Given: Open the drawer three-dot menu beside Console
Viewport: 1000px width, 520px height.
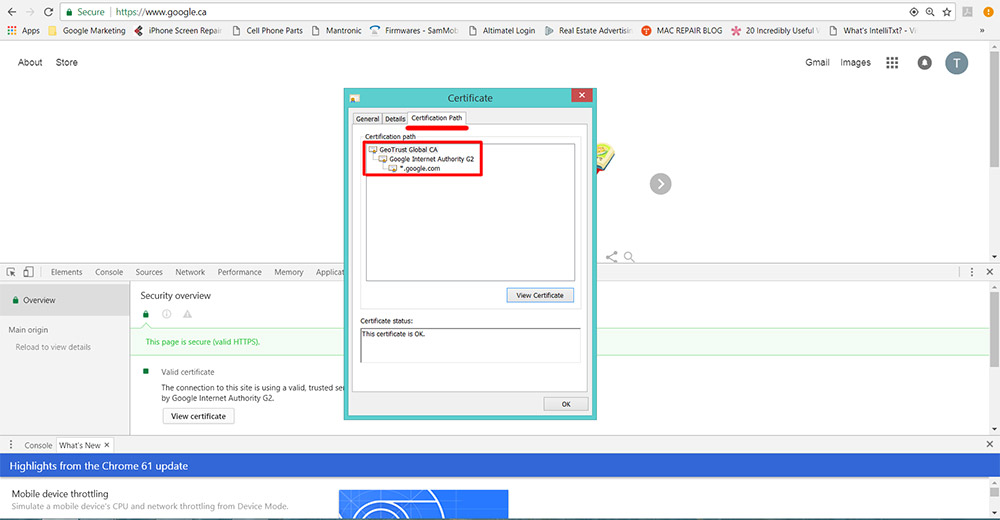Looking at the screenshot, I should [x=11, y=445].
